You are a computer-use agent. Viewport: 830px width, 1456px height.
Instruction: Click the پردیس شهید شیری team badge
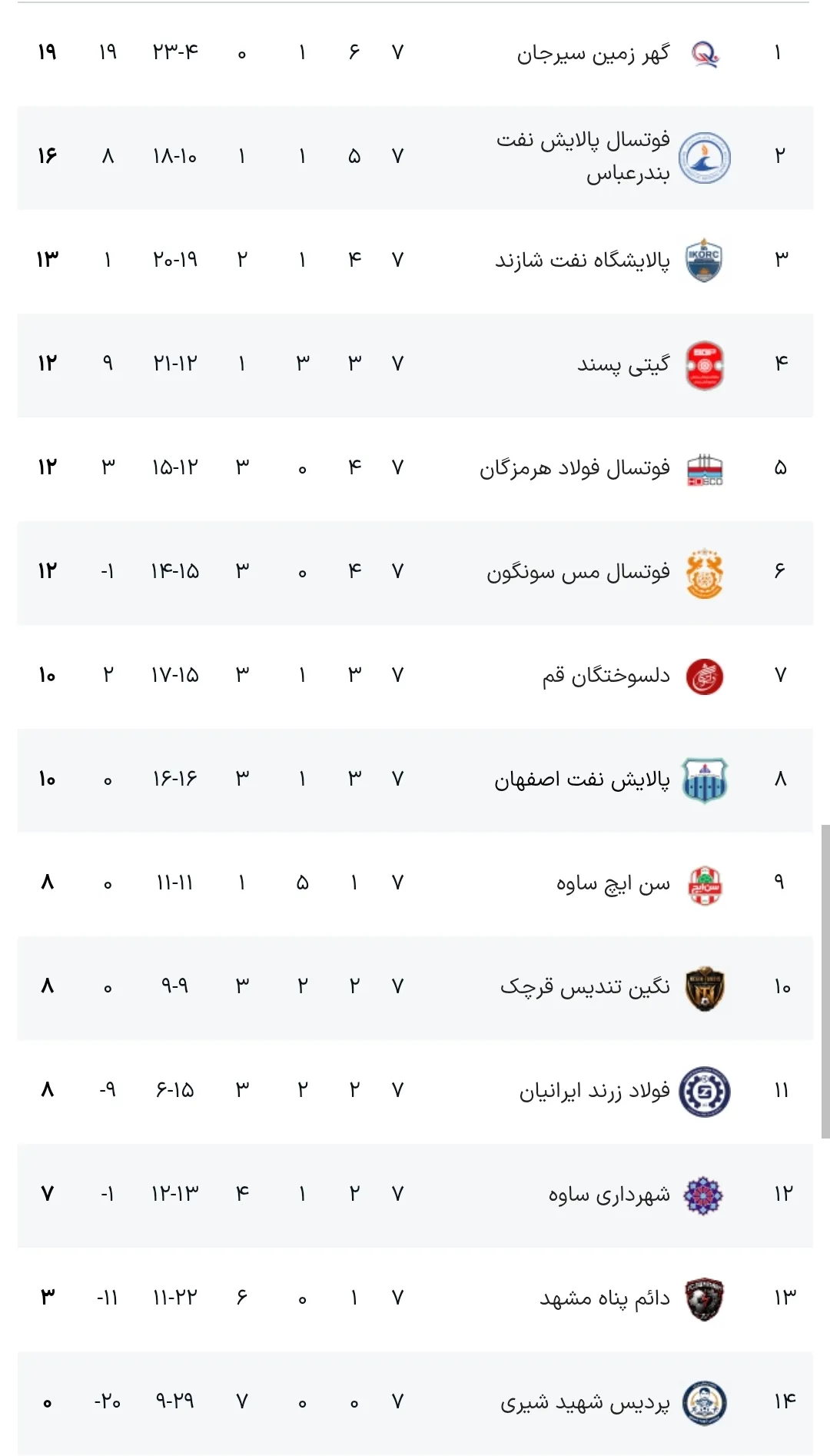(705, 1404)
